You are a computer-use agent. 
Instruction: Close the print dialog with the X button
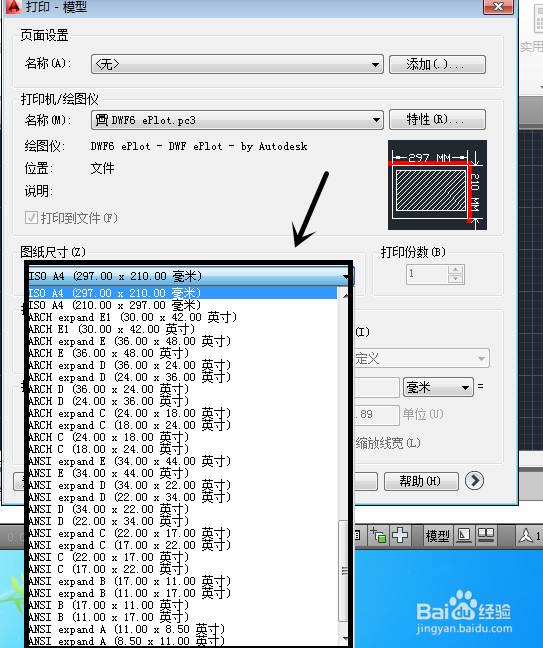click(498, 7)
